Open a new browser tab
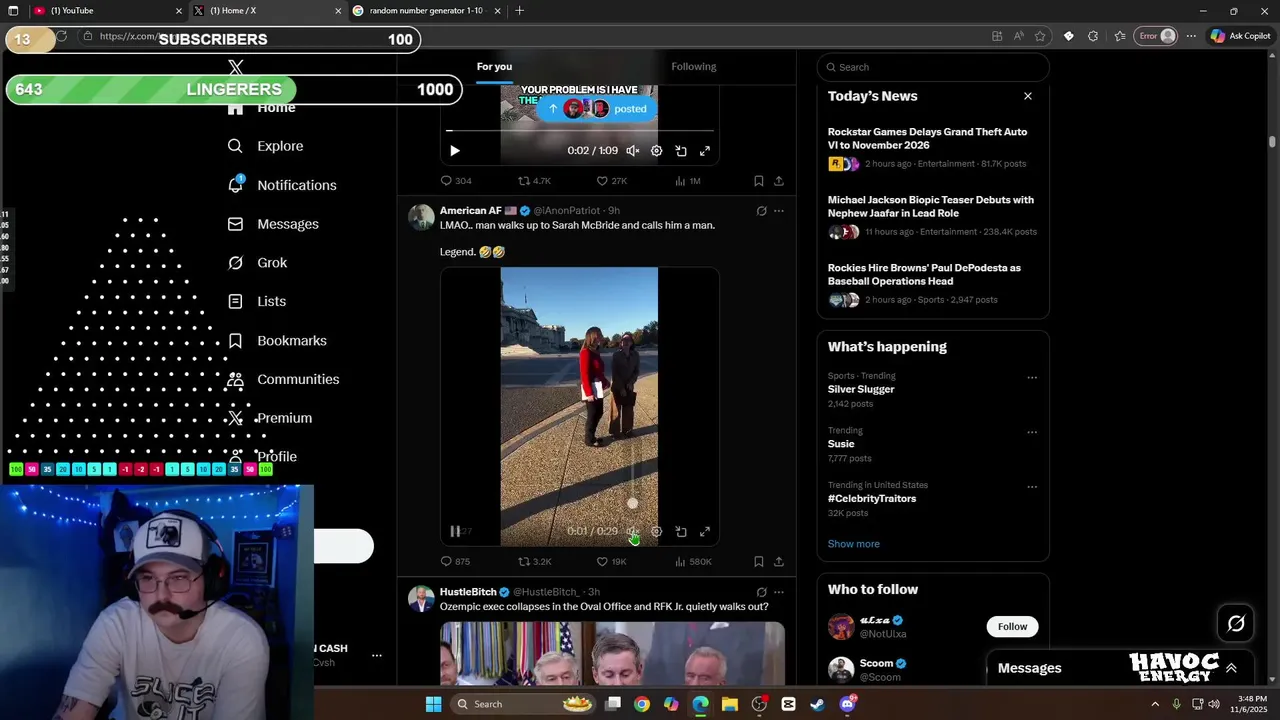This screenshot has height=720, width=1280. coord(519,11)
